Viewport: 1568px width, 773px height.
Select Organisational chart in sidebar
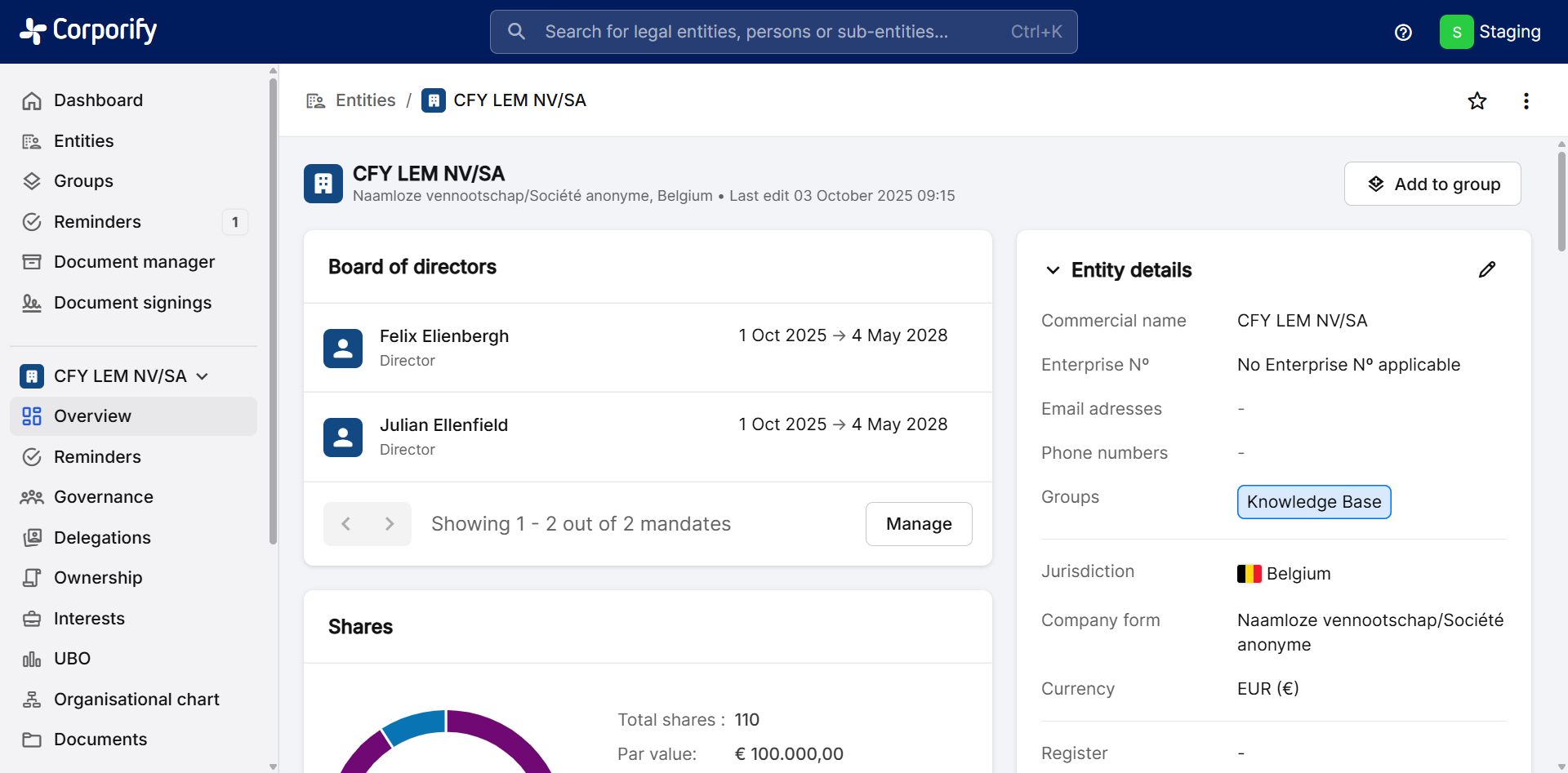pos(136,700)
